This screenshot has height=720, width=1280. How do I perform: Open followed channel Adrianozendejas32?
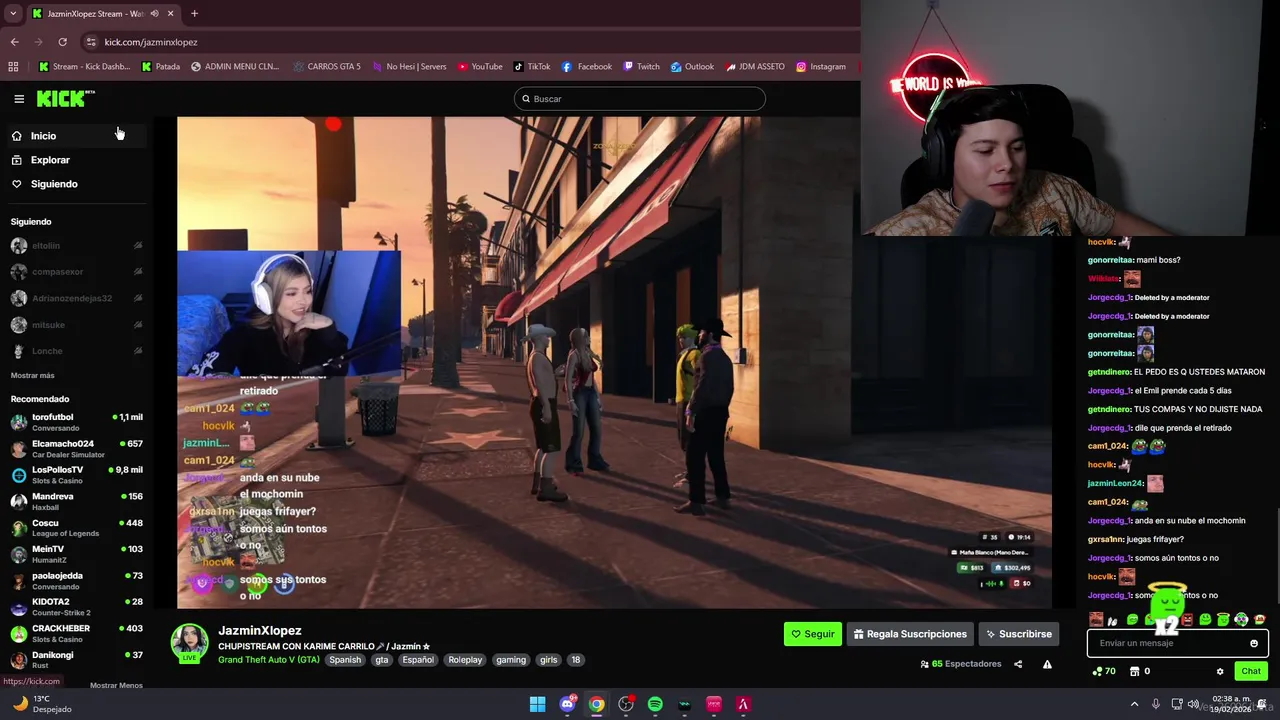76,298
